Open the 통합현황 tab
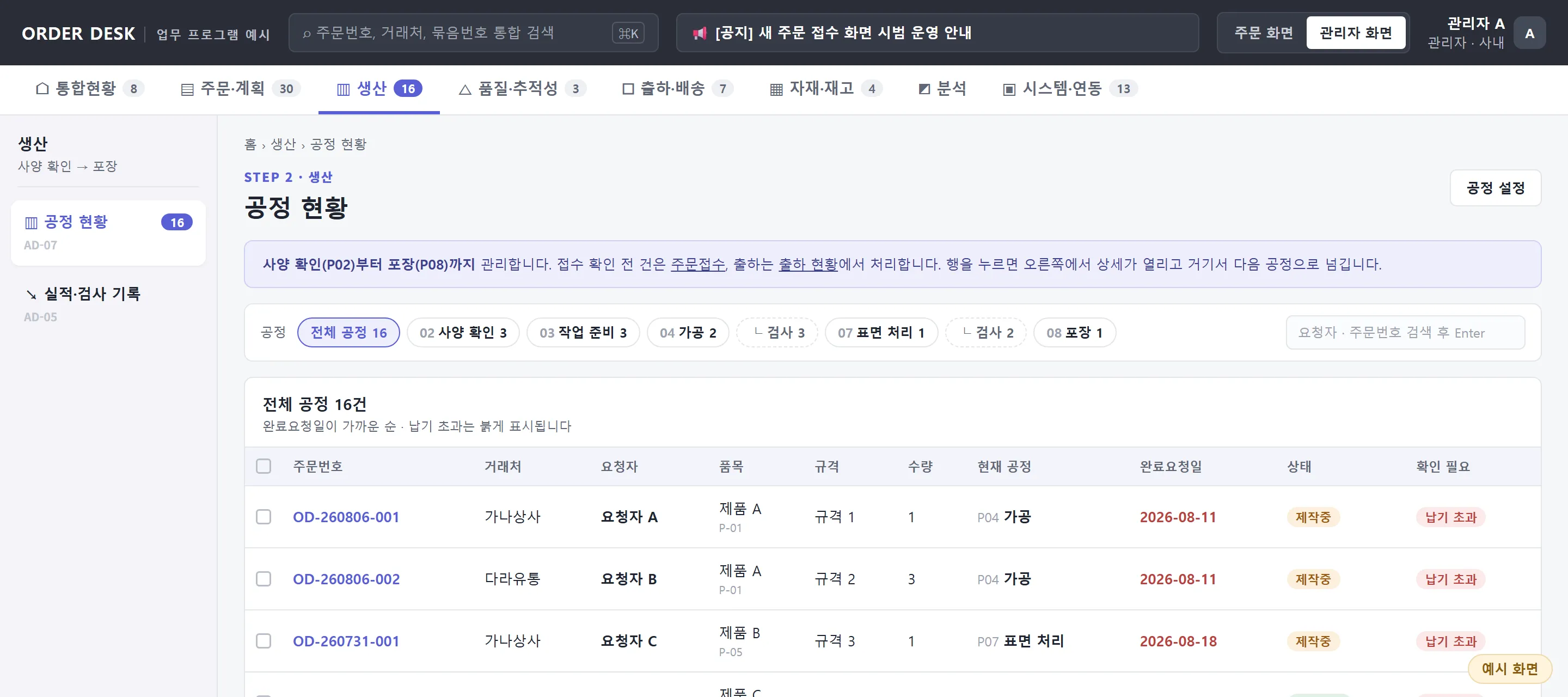 (x=90, y=89)
